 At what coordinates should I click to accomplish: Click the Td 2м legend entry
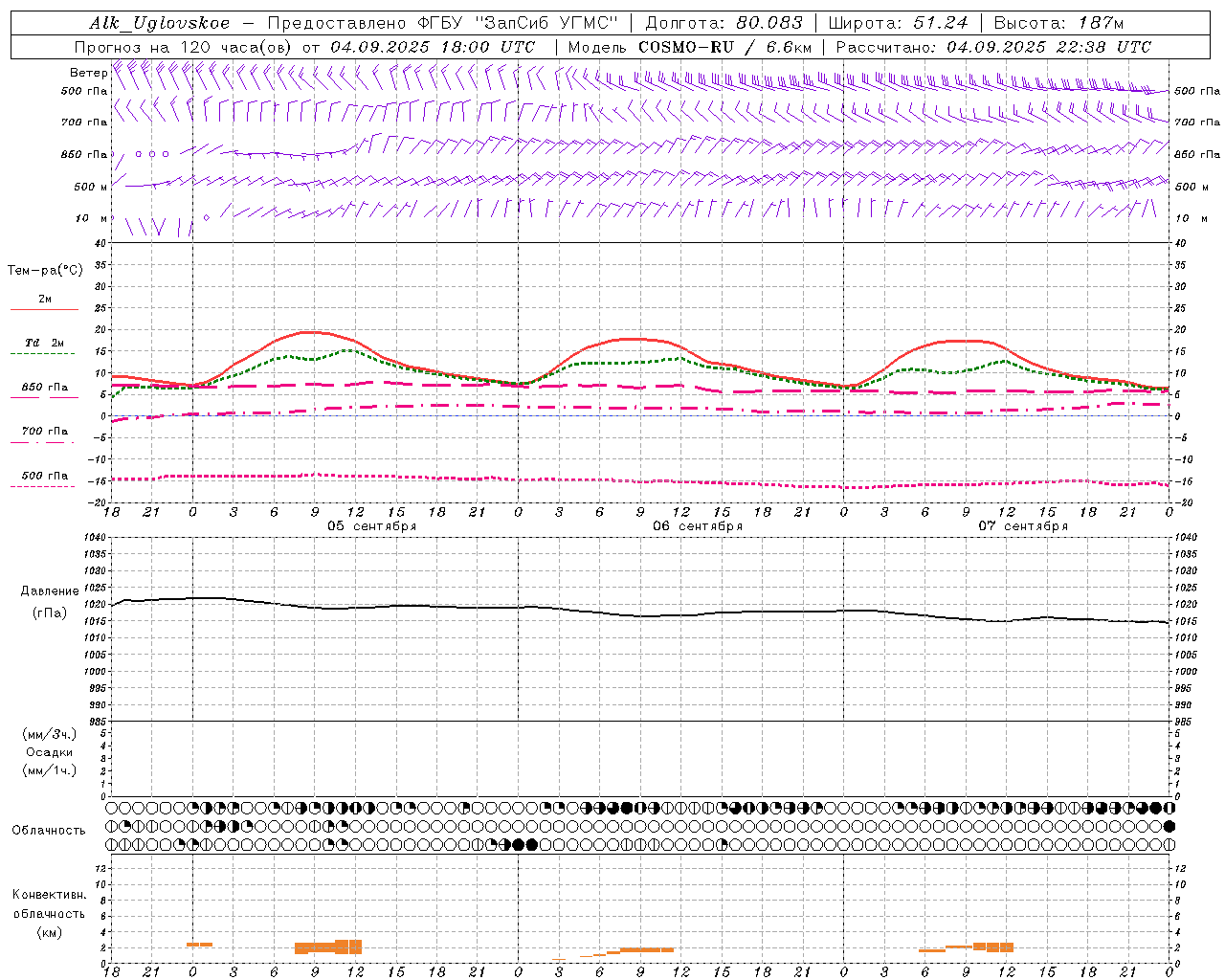[x=44, y=343]
